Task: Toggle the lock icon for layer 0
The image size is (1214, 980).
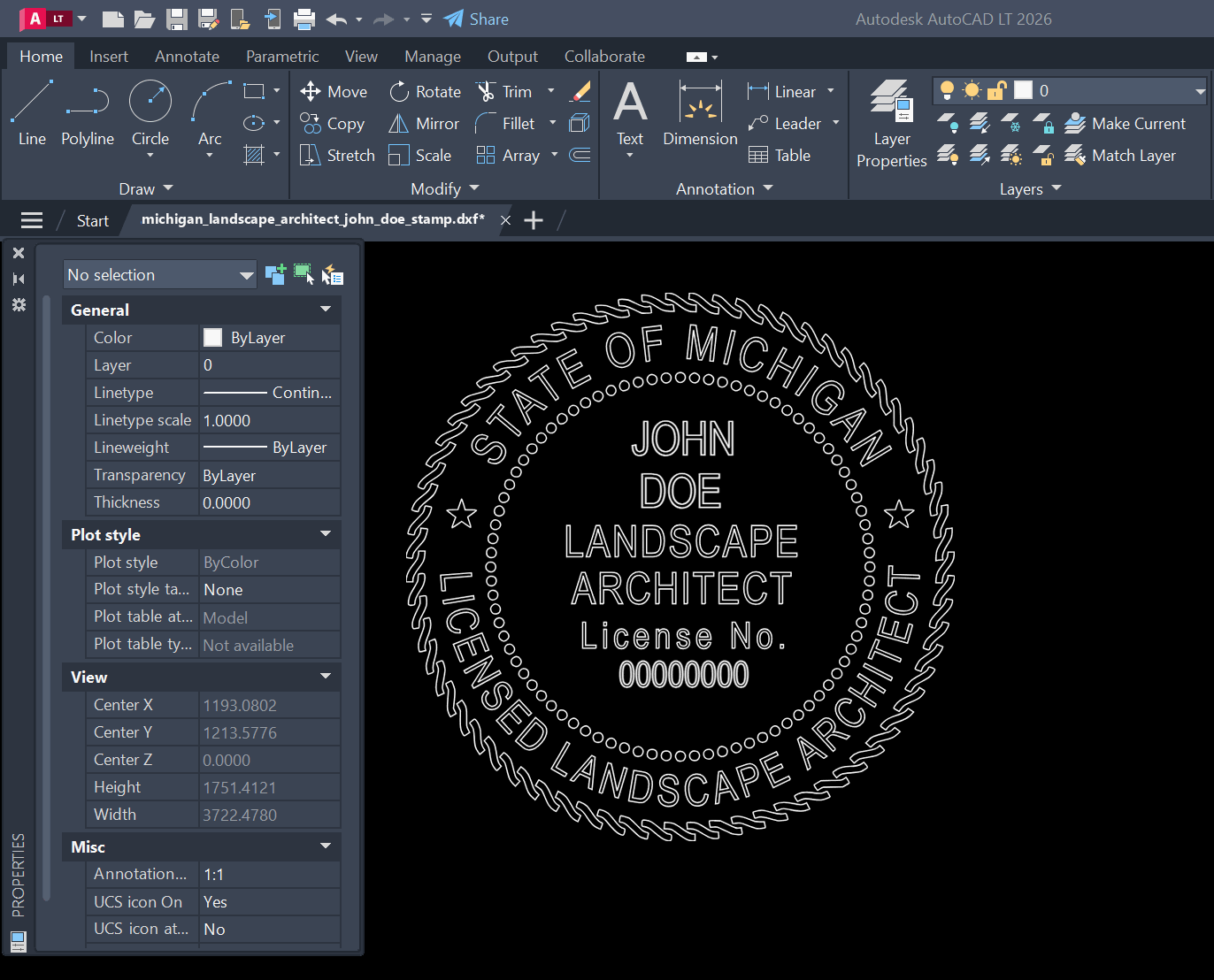Action: [x=997, y=90]
